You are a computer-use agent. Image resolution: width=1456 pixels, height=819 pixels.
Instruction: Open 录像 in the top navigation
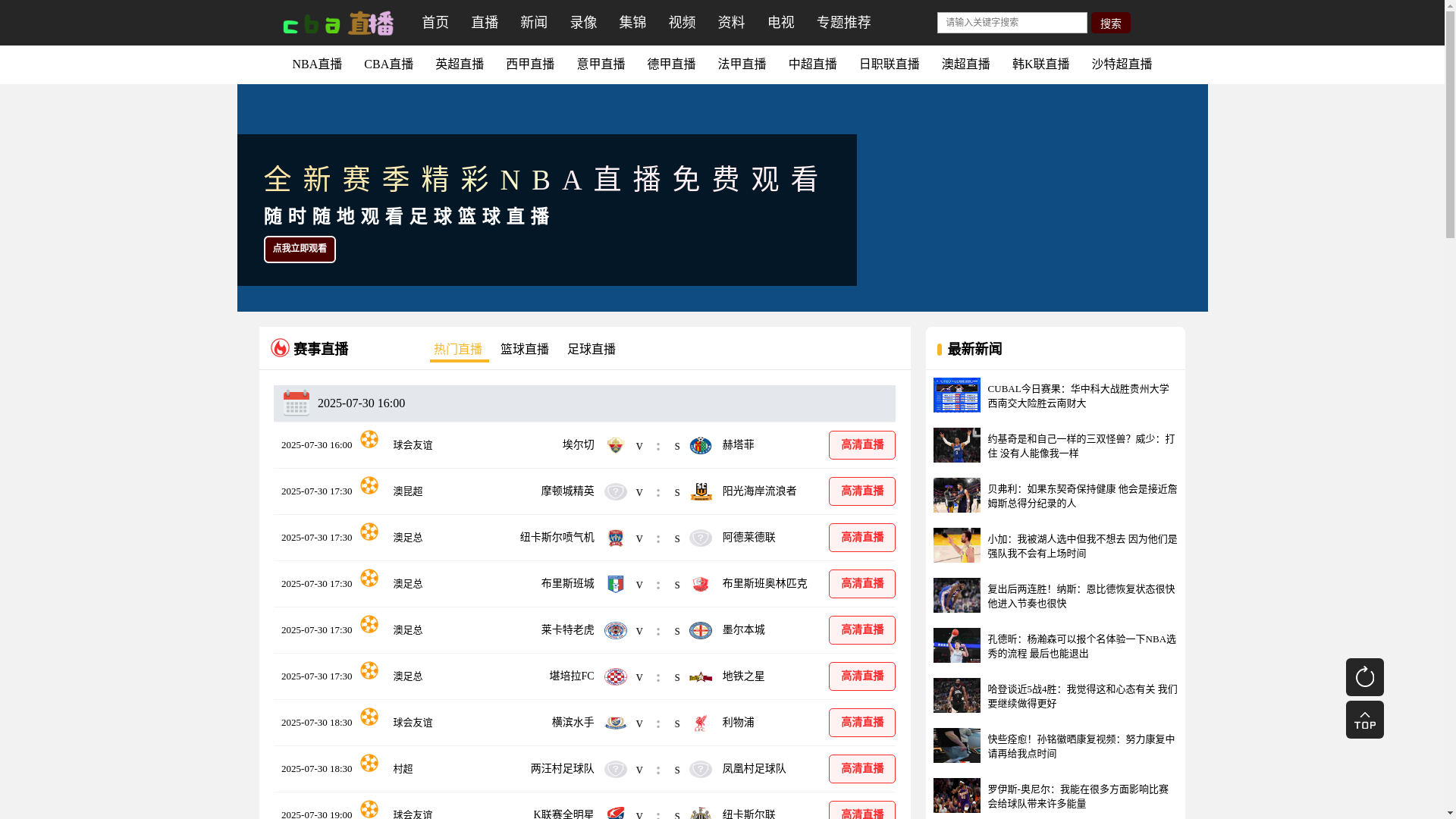[583, 23]
